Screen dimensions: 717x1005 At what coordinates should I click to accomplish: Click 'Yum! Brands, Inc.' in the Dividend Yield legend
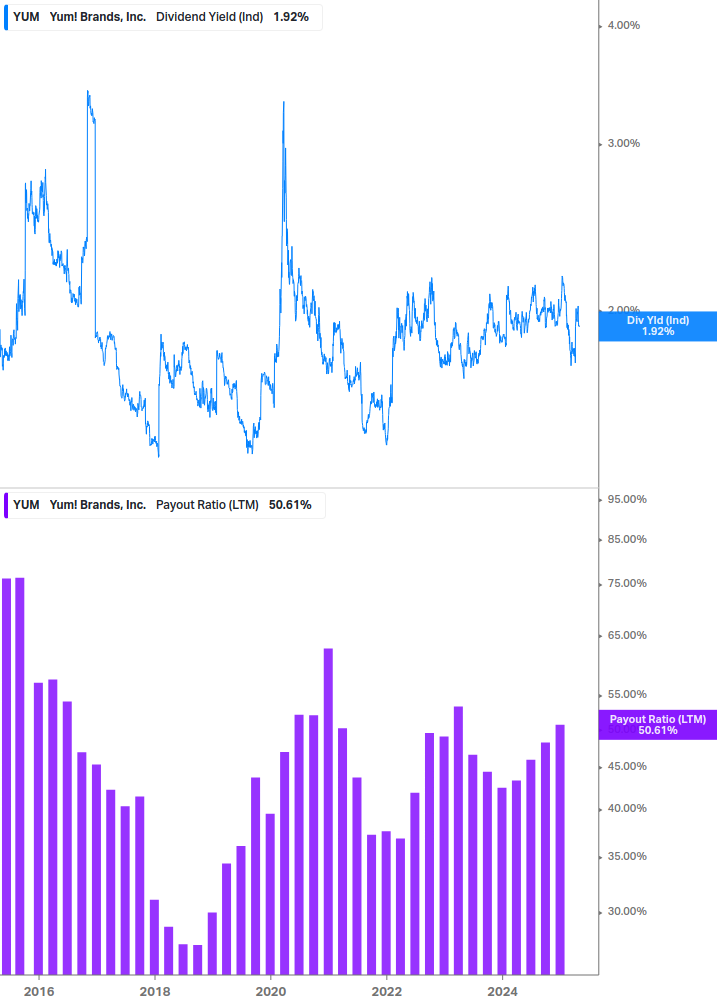click(x=97, y=17)
